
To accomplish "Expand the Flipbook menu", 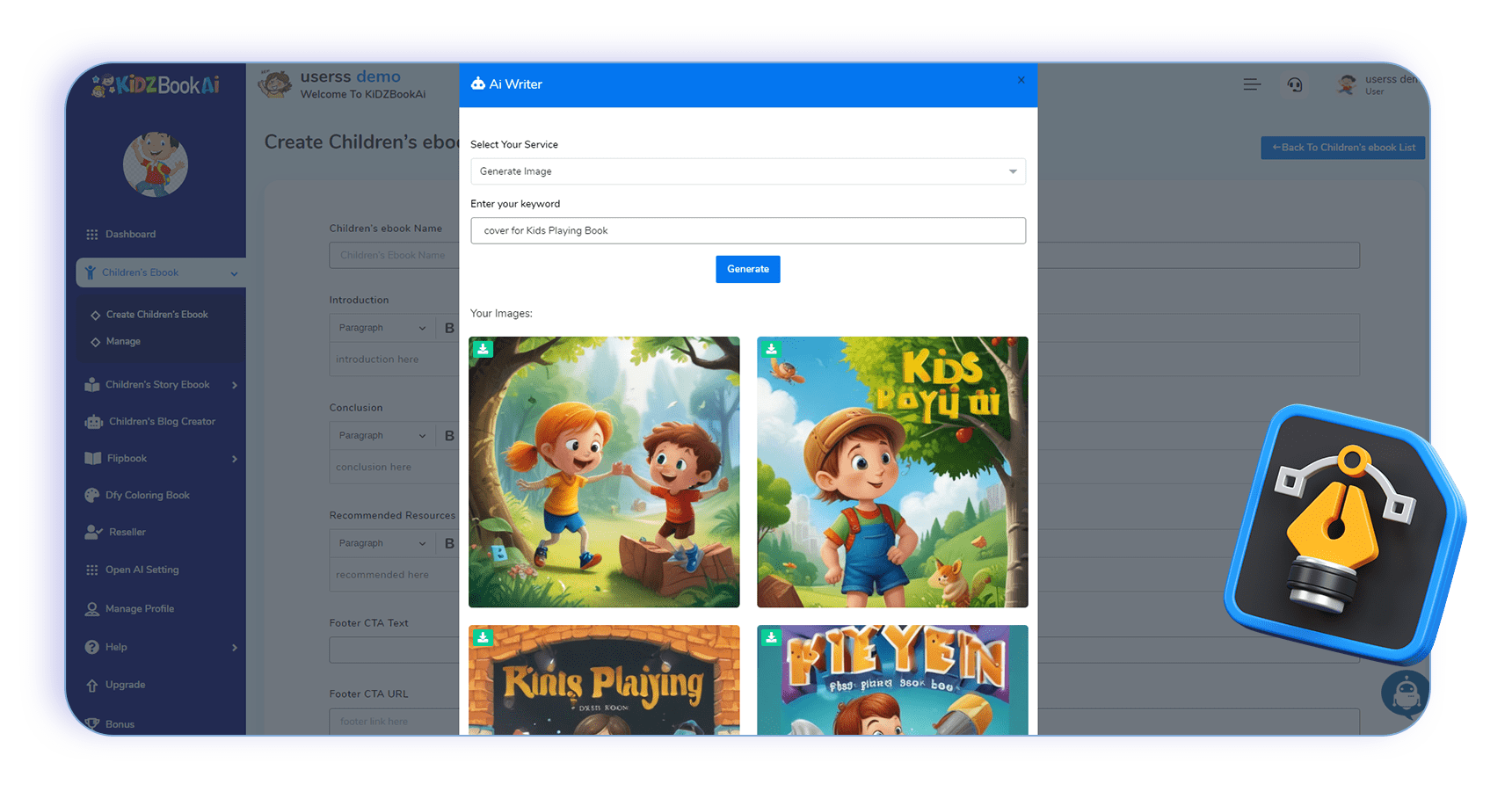I will pos(234,459).
